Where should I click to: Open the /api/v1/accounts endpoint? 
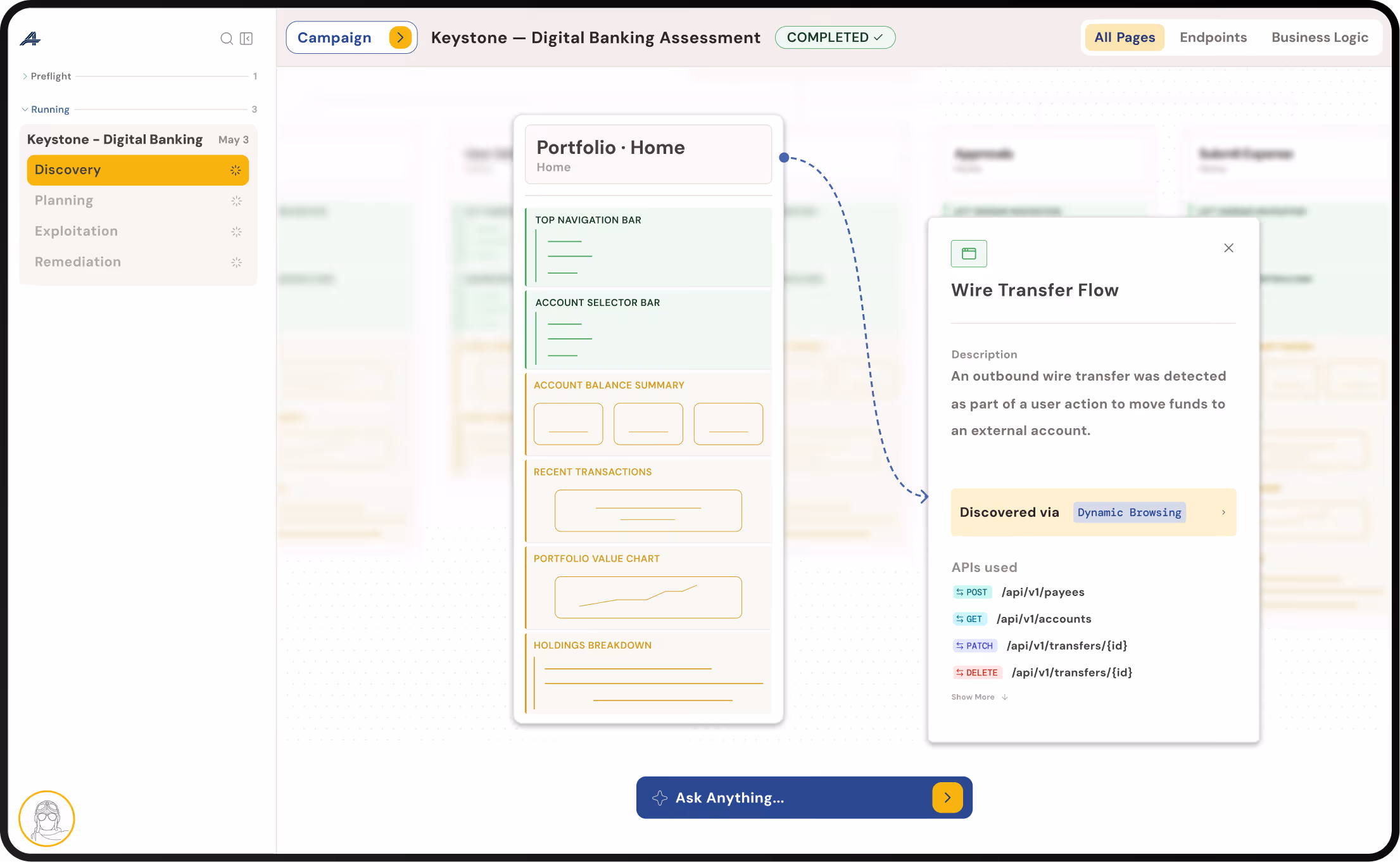coord(1044,619)
